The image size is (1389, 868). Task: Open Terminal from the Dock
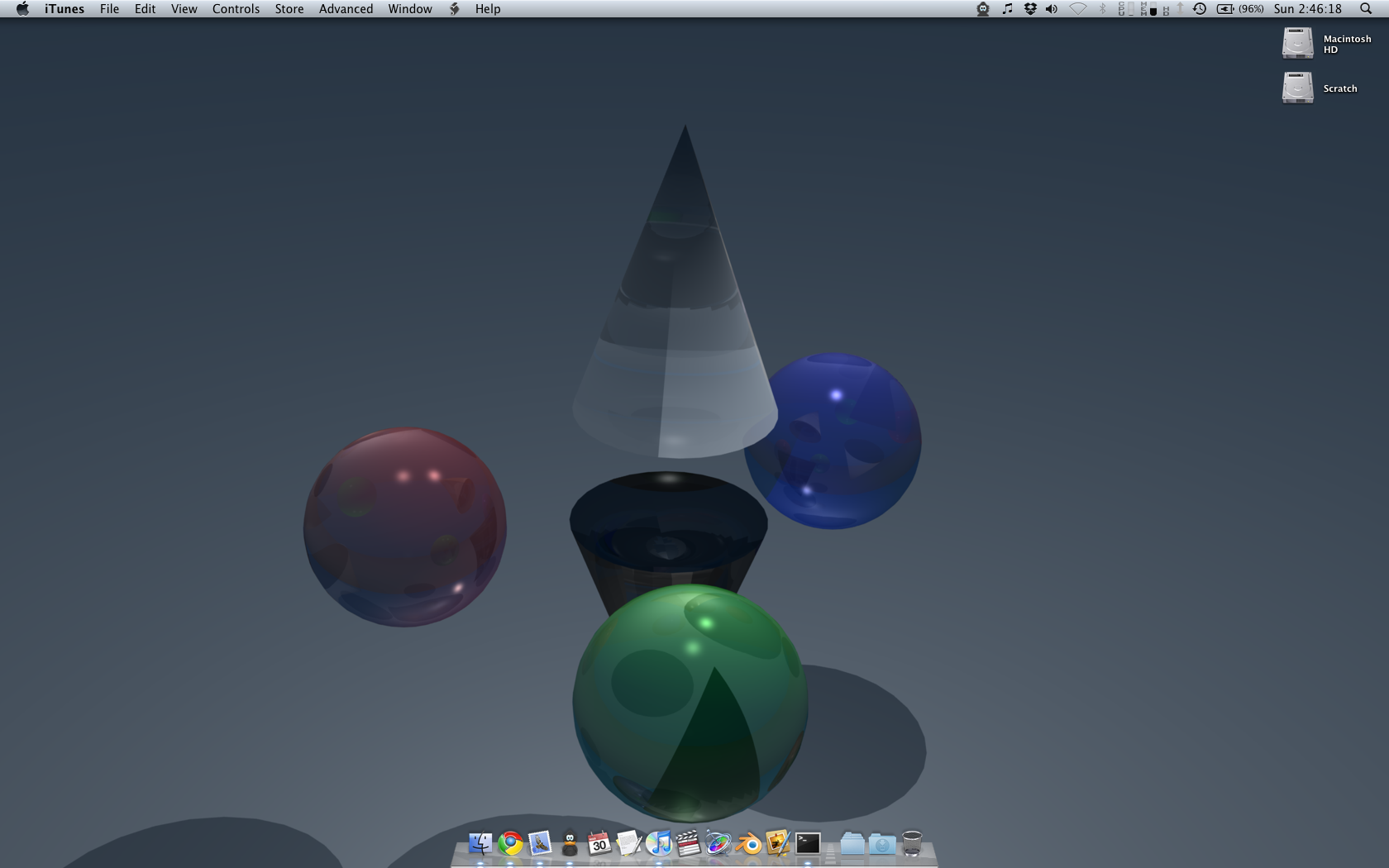pyautogui.click(x=808, y=843)
